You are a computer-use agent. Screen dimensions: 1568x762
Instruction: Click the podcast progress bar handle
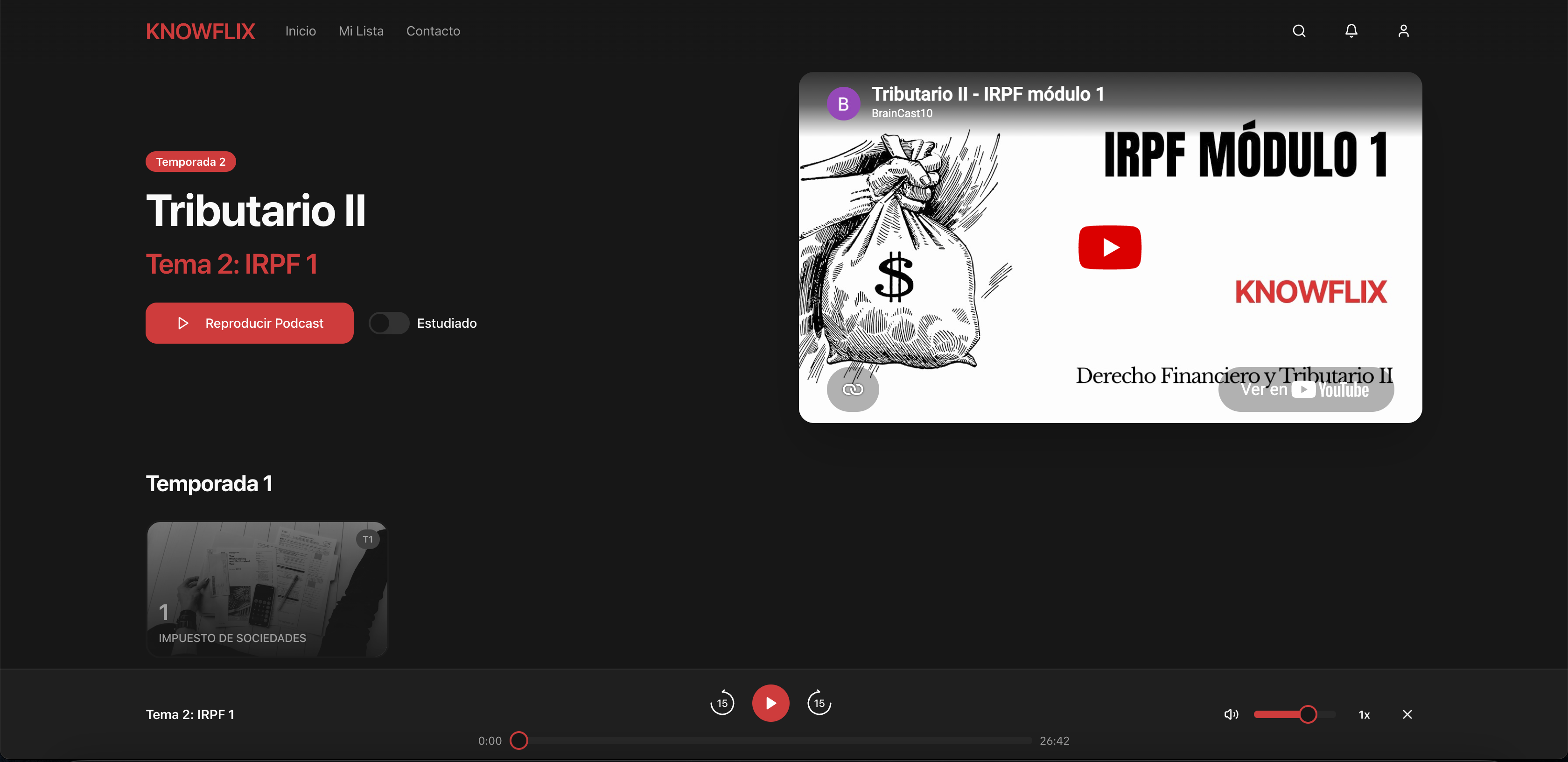(x=518, y=741)
